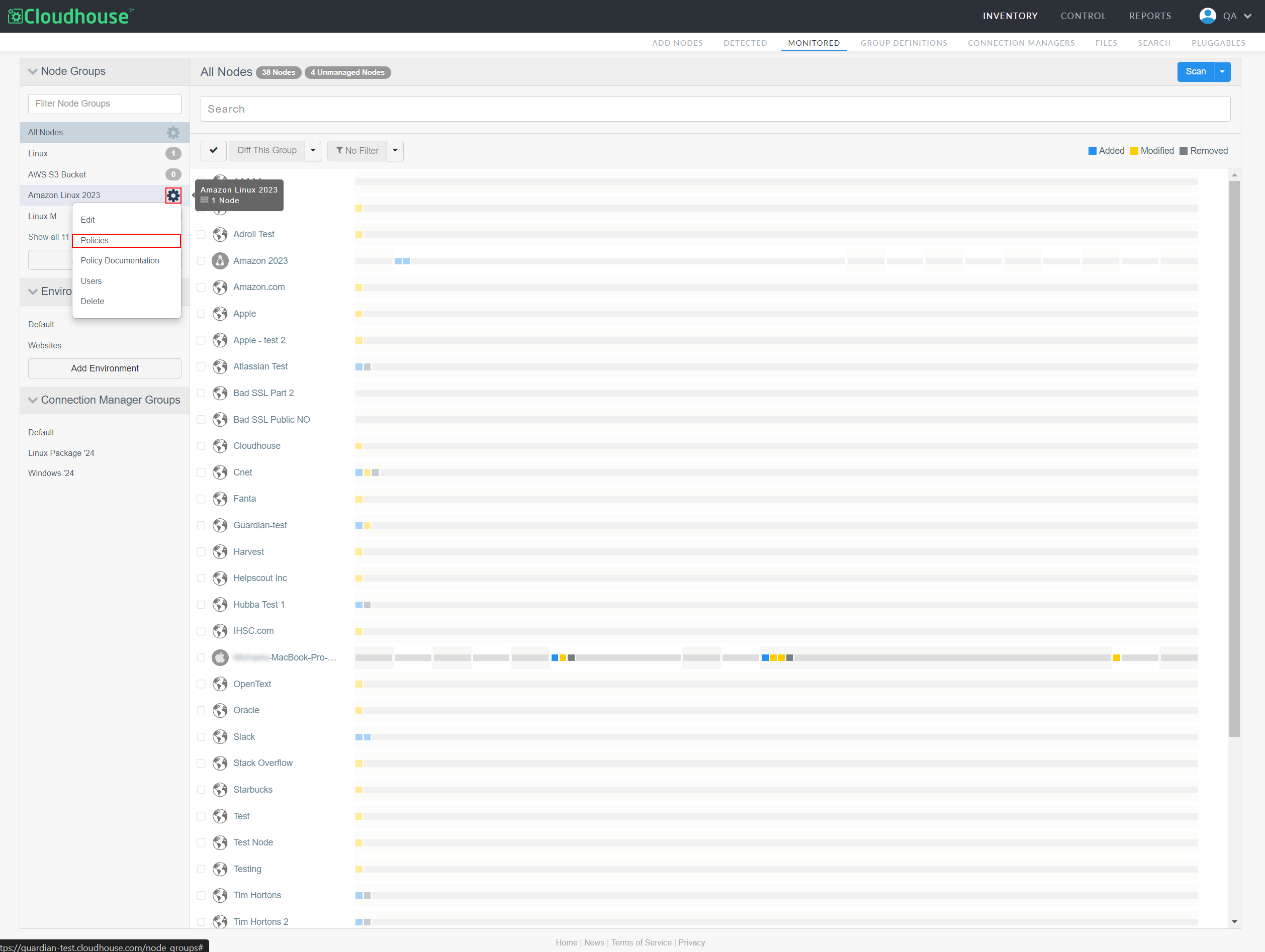Click the Starbucks globe icon
1265x952 pixels.
pyautogui.click(x=220, y=790)
